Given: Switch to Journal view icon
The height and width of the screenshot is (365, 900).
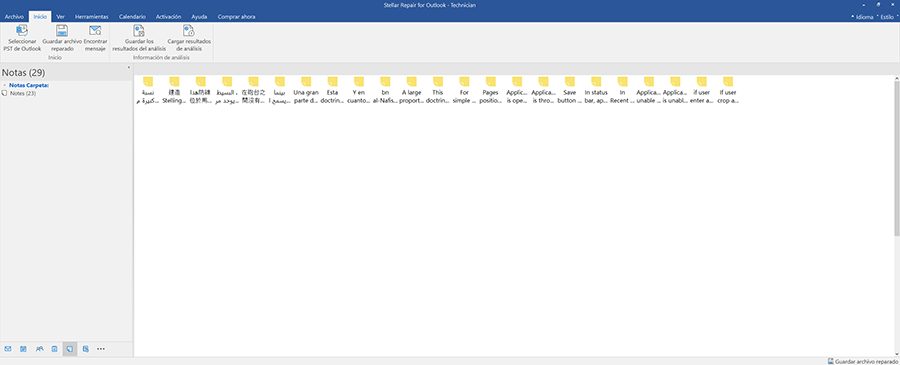Looking at the screenshot, I should [86, 348].
